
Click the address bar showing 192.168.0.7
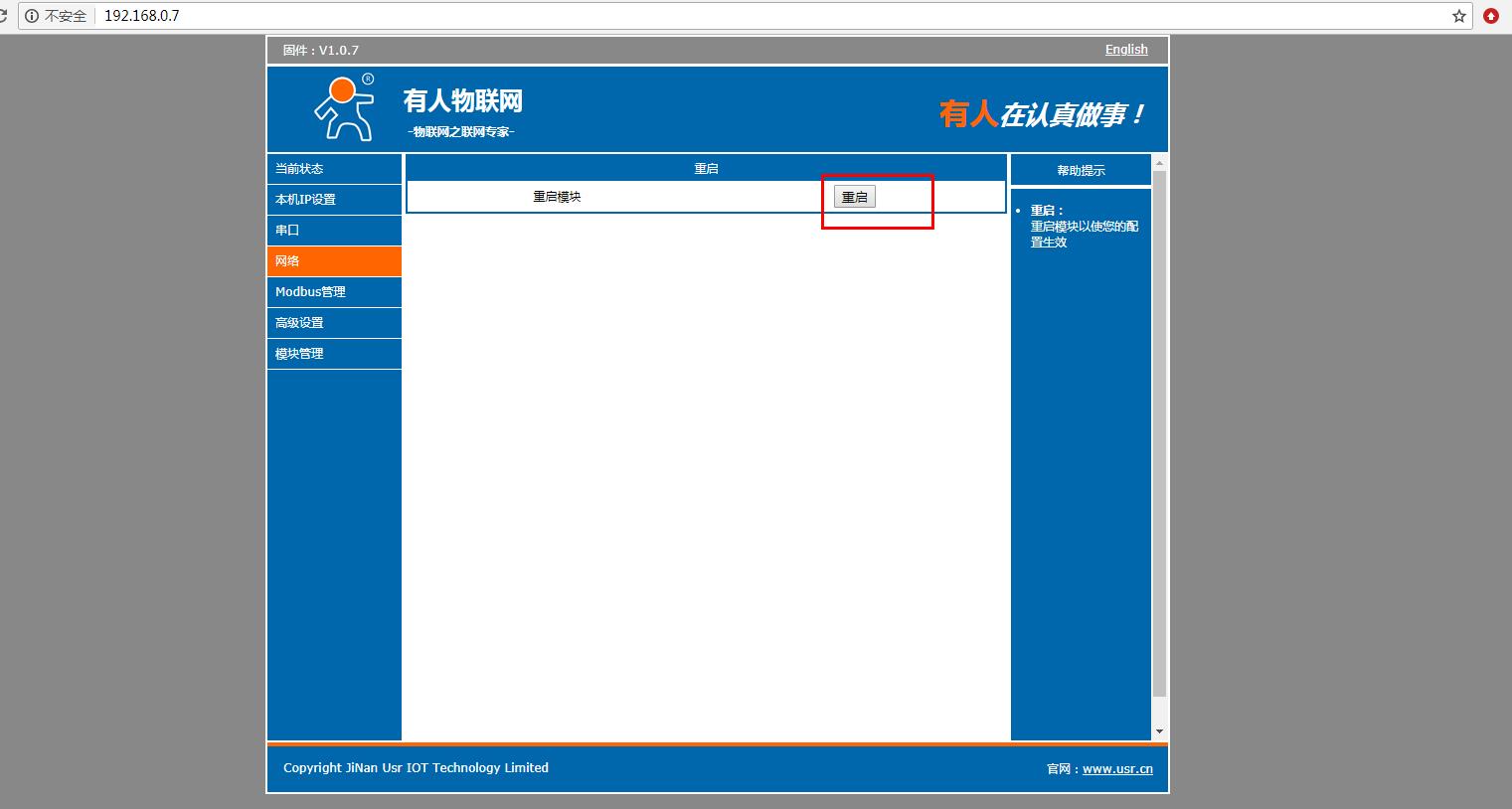click(x=696, y=16)
